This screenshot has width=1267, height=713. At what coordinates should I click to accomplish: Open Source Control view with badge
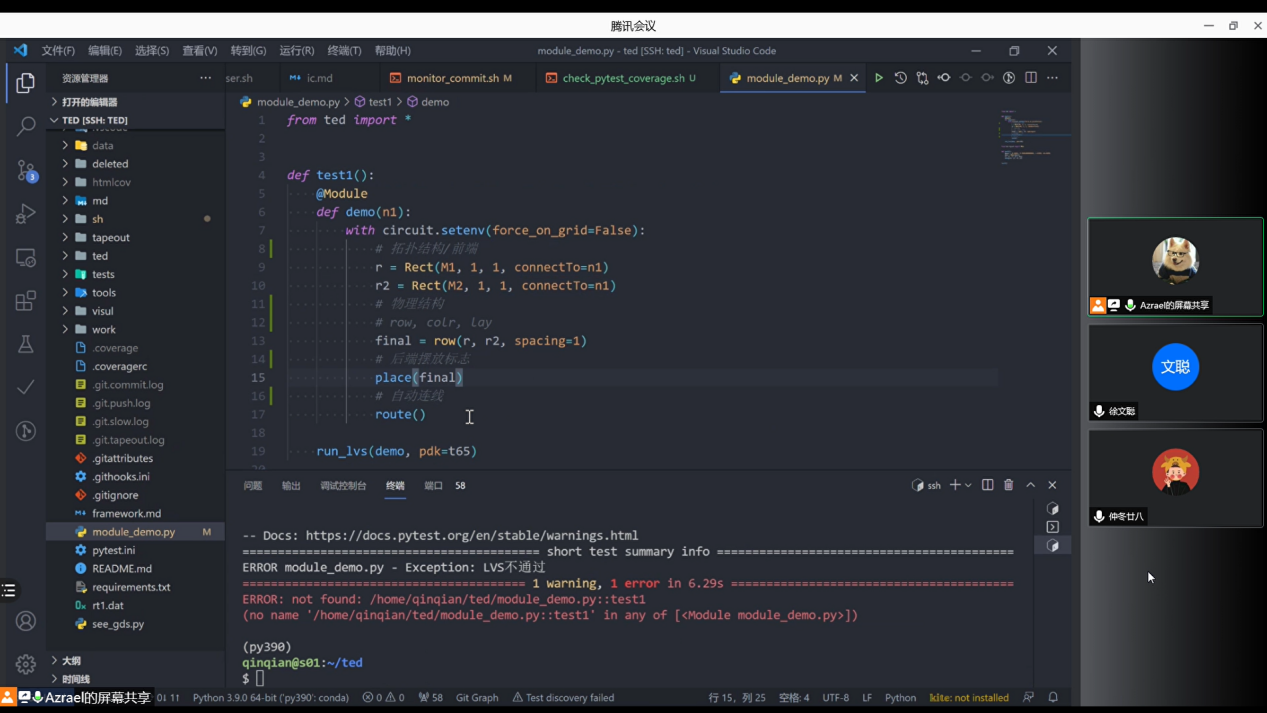(26, 170)
